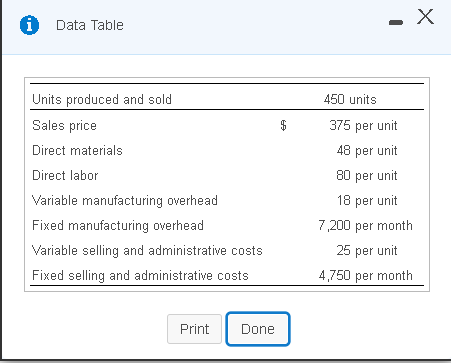Minimize the Data Table dialog

point(396,22)
